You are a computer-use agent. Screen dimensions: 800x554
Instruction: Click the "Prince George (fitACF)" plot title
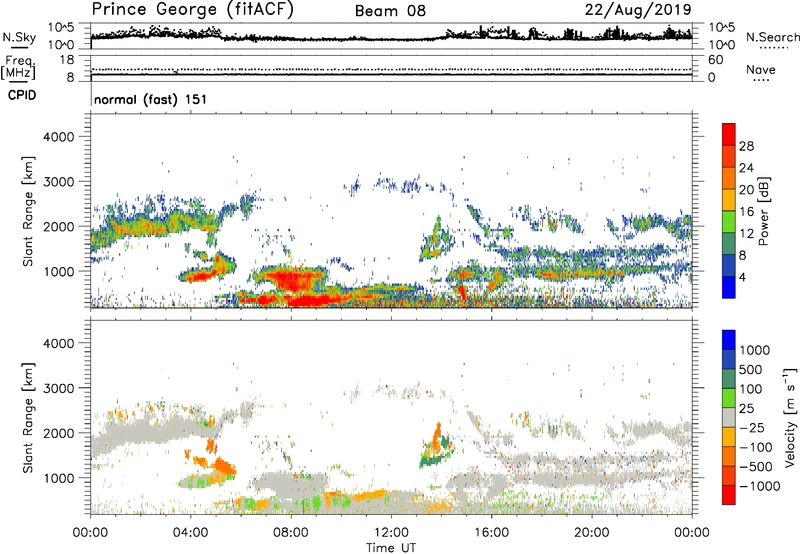point(192,10)
